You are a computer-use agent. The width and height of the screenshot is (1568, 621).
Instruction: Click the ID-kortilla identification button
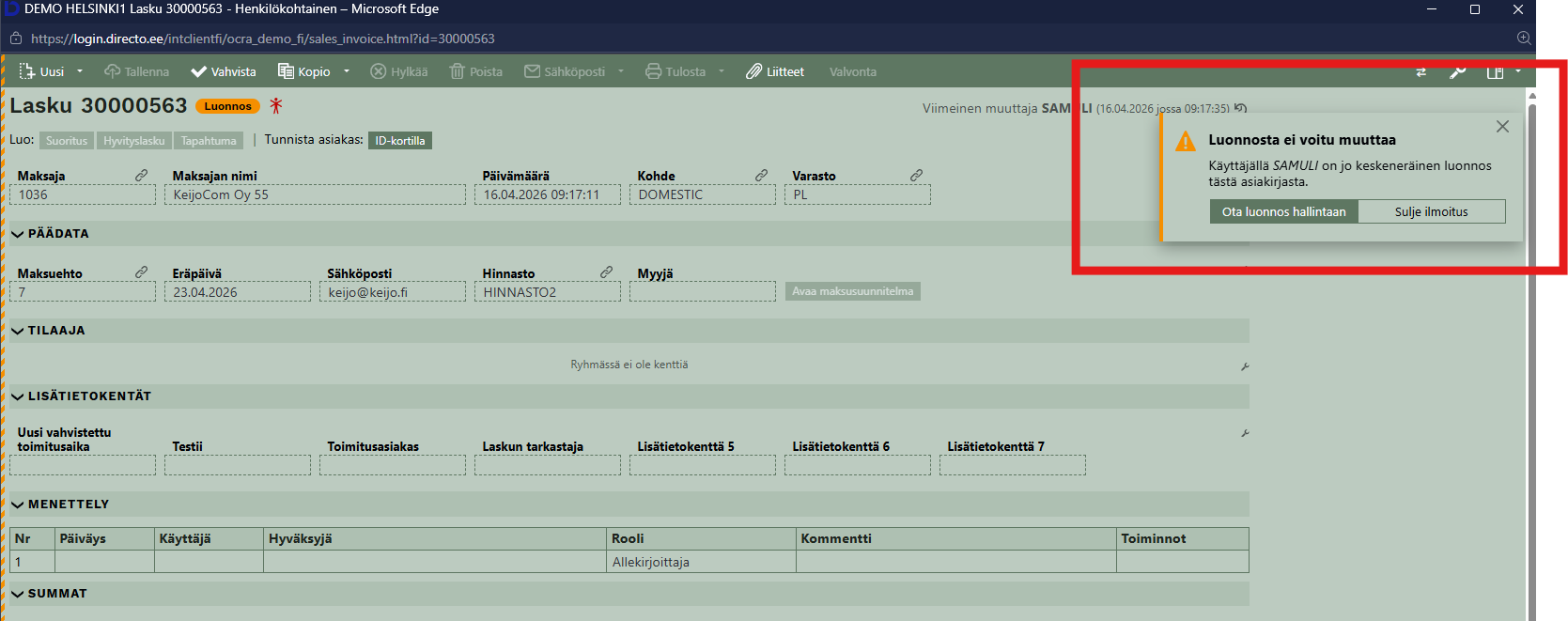pyautogui.click(x=400, y=141)
